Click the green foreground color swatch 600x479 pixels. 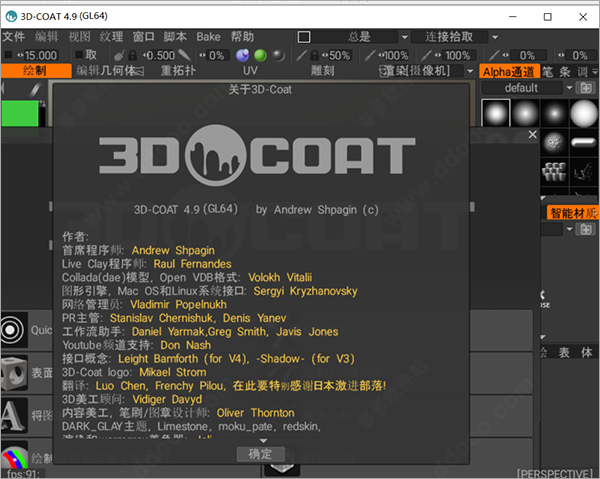20,113
